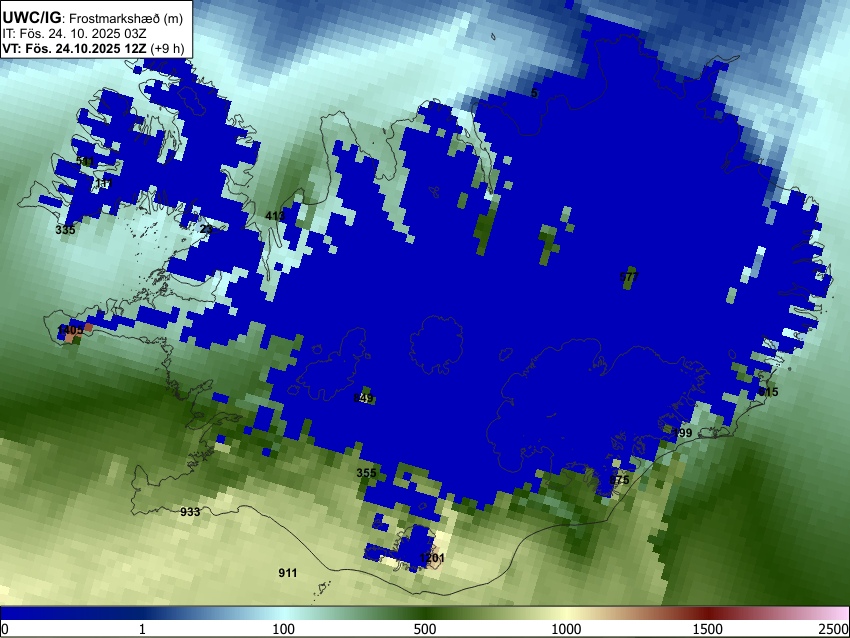The height and width of the screenshot is (638, 850).
Task: Click the 577 value on the map
Action: pos(629,277)
